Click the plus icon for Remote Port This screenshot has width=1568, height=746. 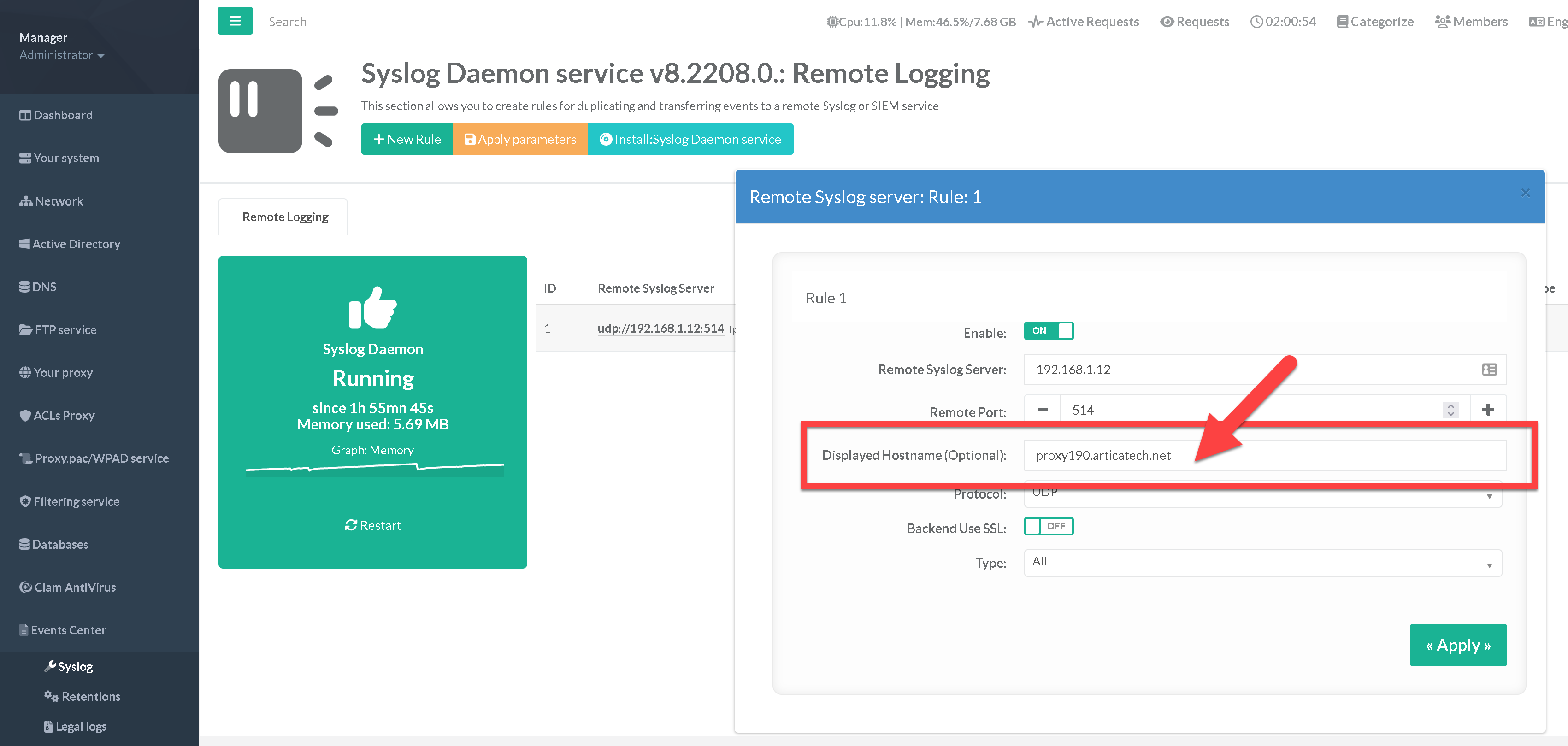click(x=1488, y=410)
